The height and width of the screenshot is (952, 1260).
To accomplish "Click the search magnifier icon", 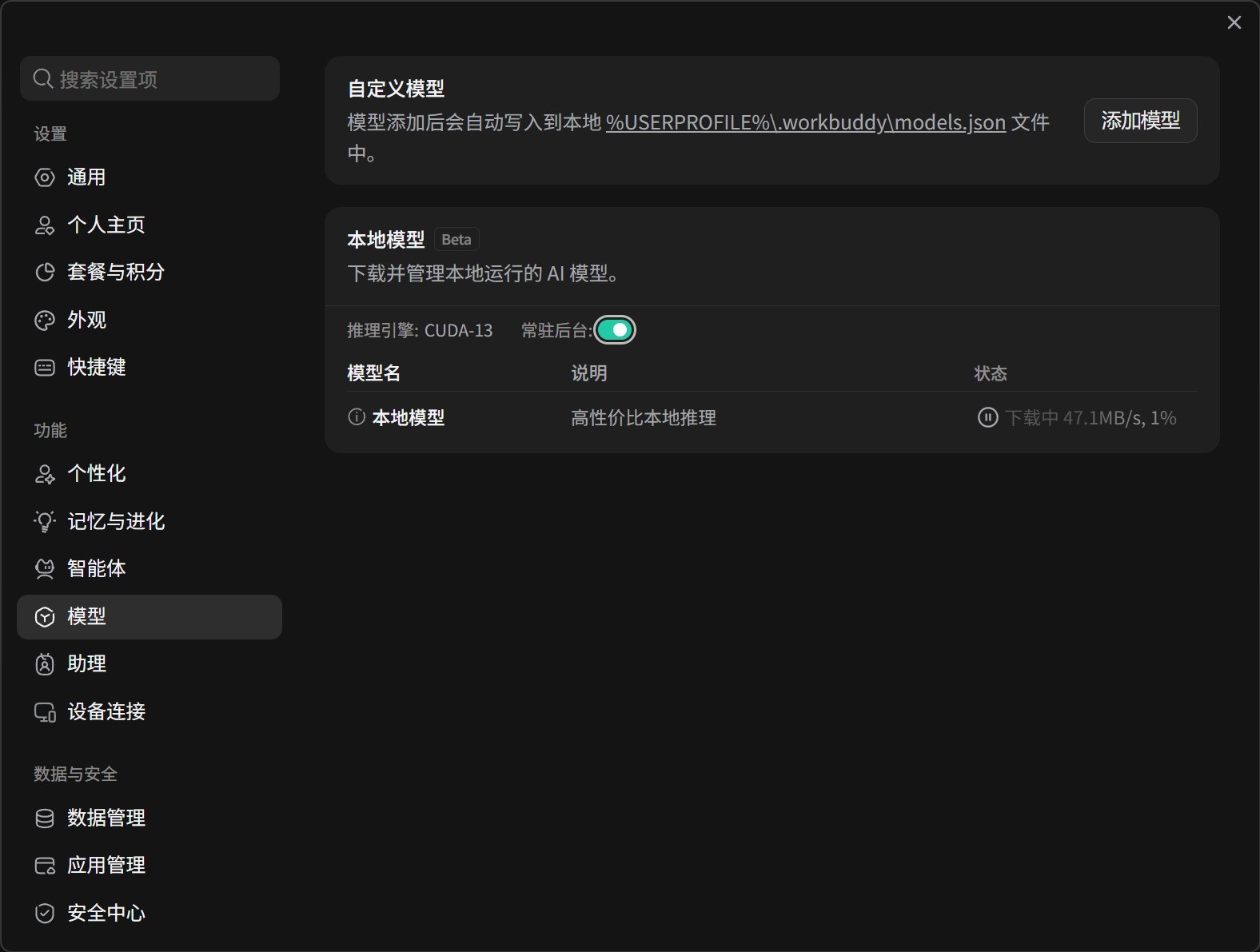I will (x=43, y=78).
